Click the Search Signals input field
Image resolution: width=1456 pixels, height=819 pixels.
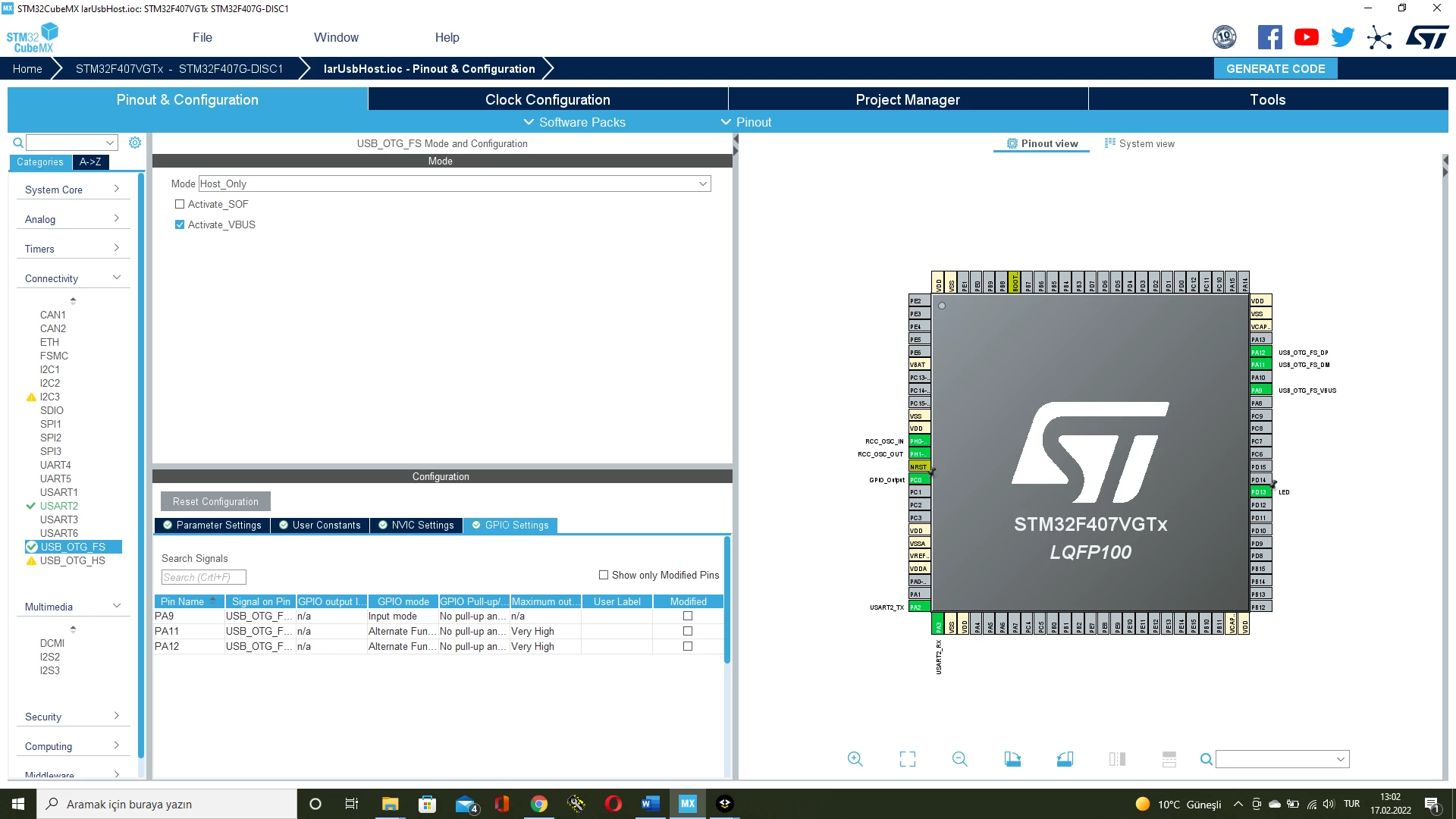tap(204, 577)
